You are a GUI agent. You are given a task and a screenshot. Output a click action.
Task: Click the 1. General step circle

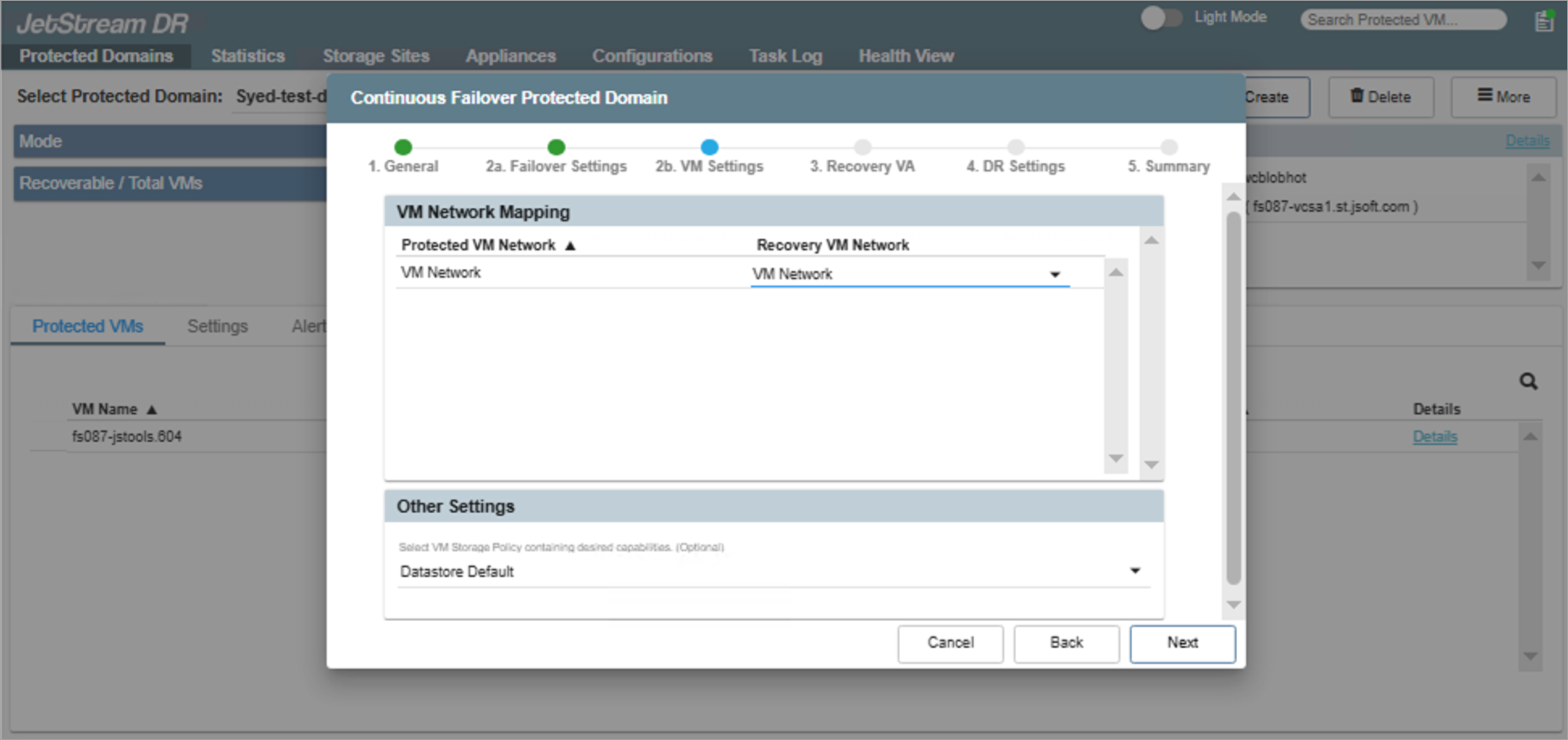(x=403, y=147)
